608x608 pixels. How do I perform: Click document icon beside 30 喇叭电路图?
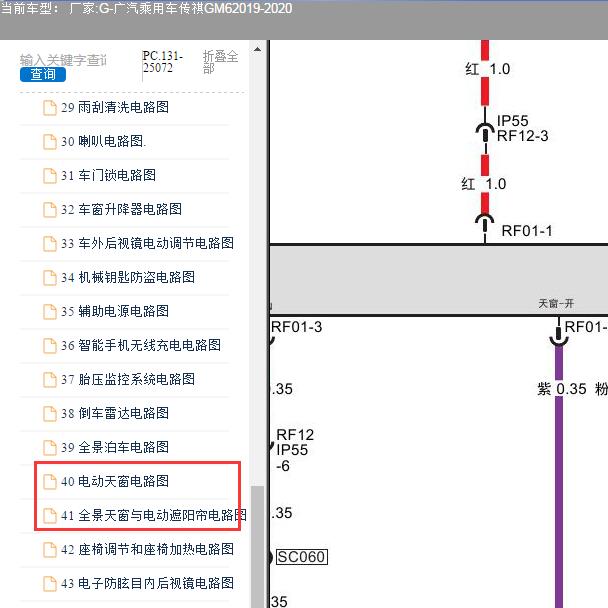pyautogui.click(x=50, y=142)
